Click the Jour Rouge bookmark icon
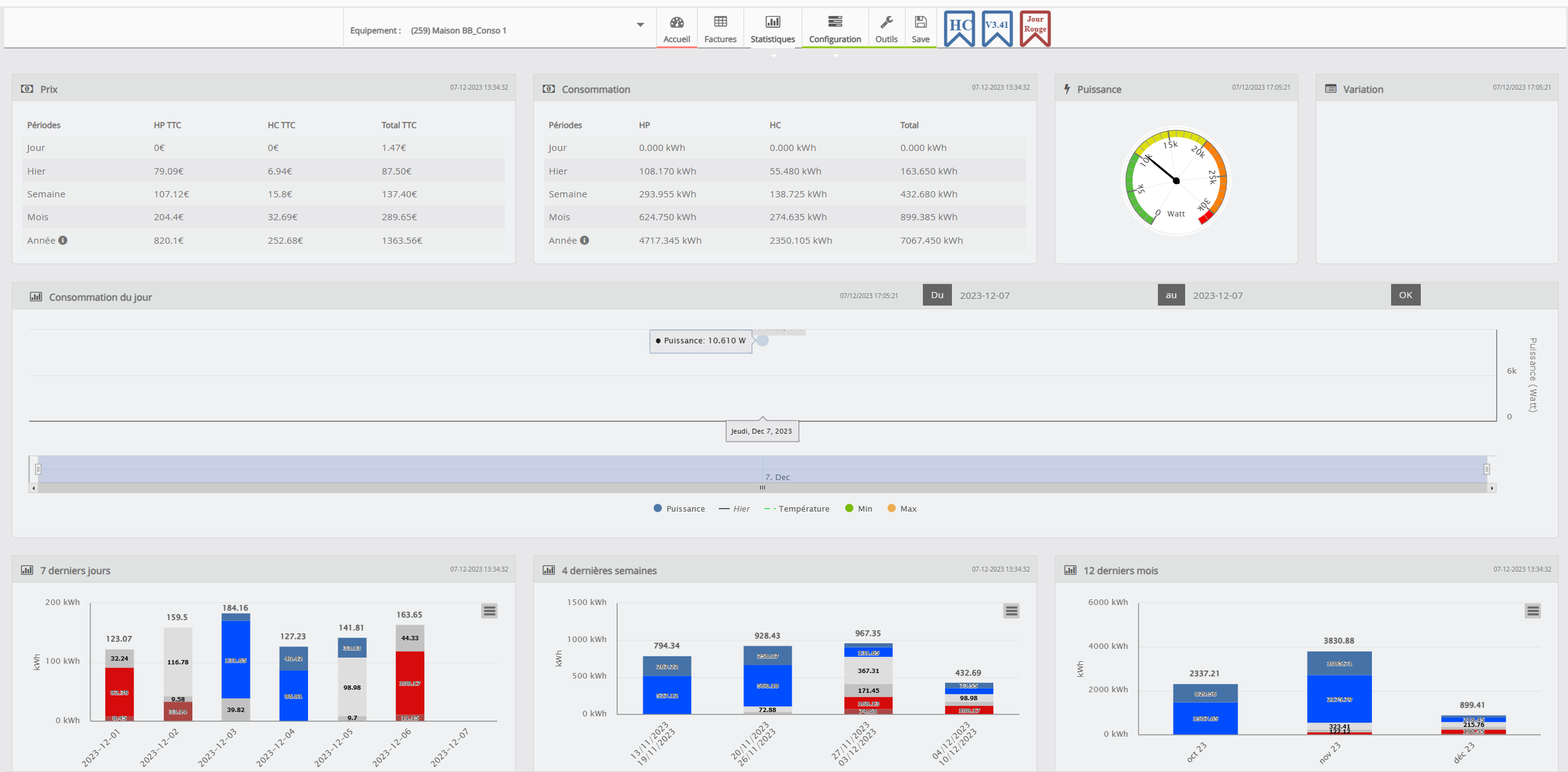Screen dimensions: 1568x772 click(x=1035, y=28)
